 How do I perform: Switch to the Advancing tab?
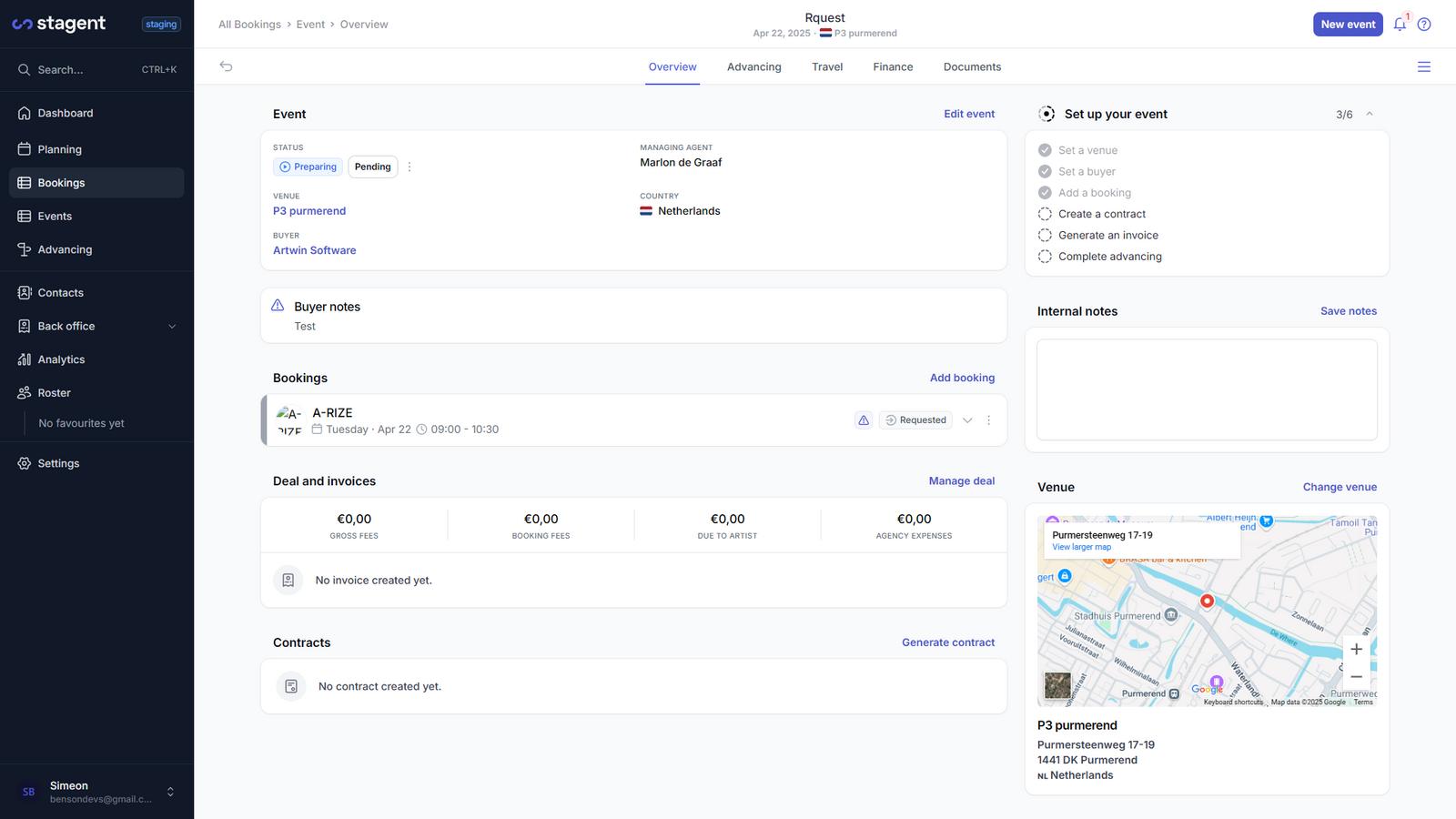(753, 66)
